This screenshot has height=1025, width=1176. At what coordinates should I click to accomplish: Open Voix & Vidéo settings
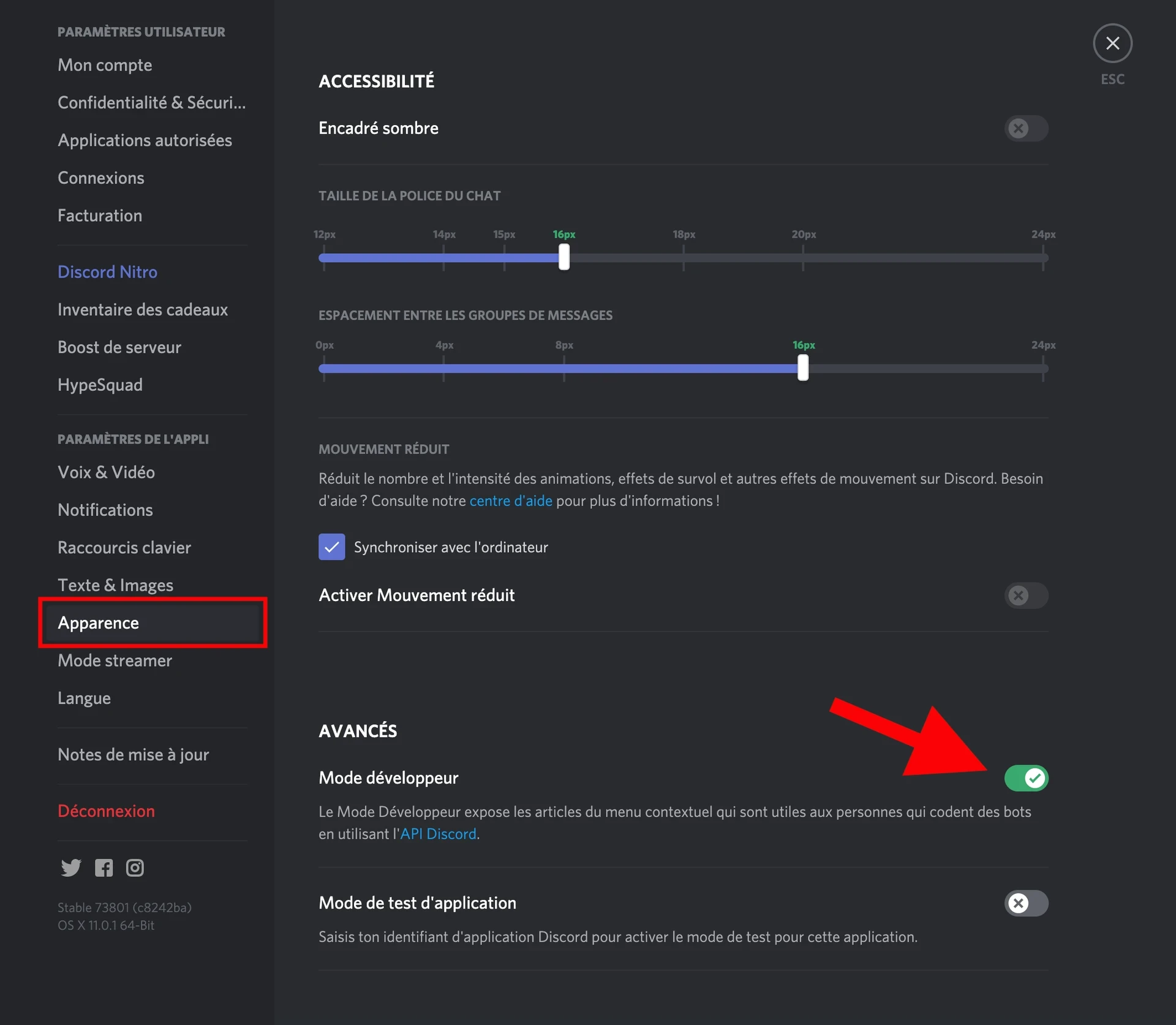tap(106, 472)
